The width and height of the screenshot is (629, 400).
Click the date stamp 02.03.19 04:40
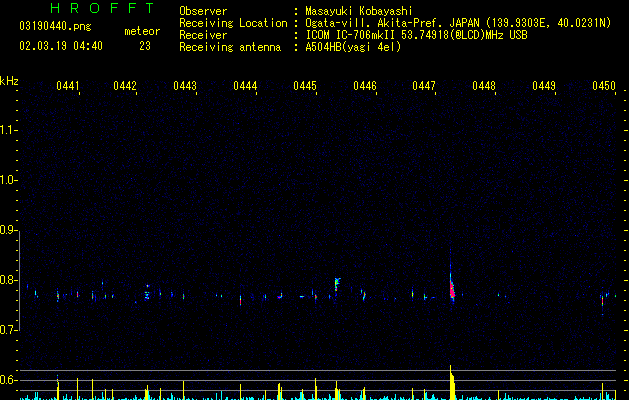tap(61, 46)
